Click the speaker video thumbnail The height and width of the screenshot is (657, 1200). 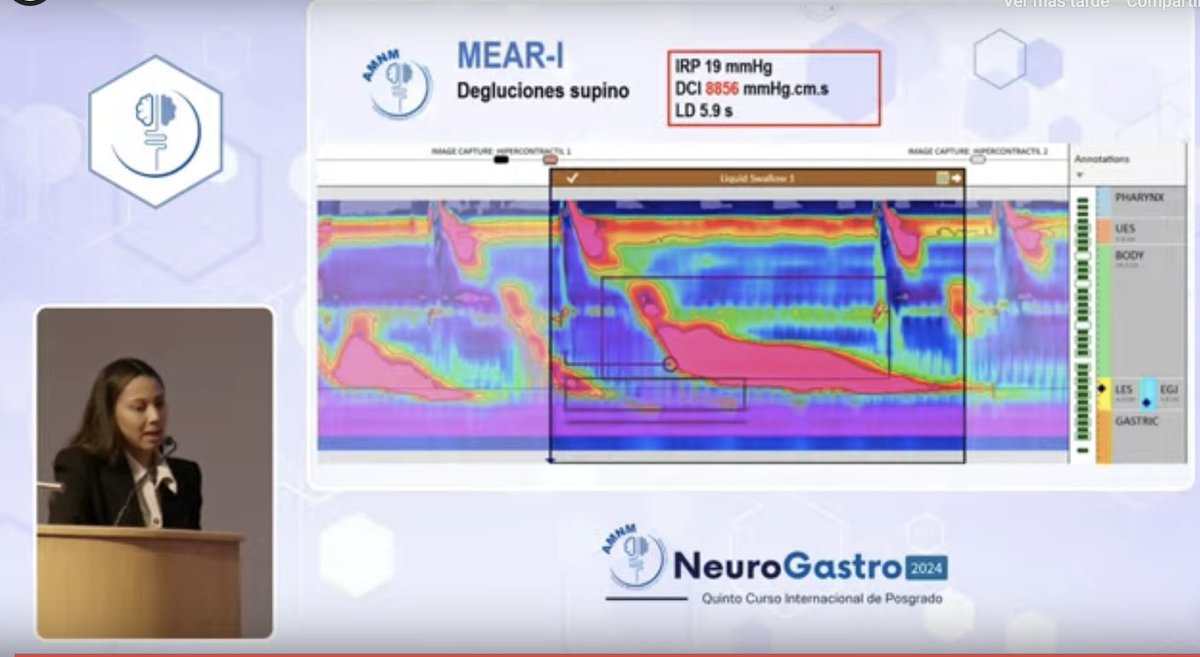[155, 472]
